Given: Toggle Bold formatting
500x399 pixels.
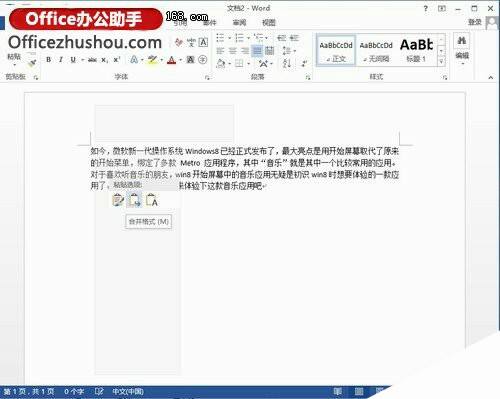Looking at the screenshot, I should tap(49, 60).
